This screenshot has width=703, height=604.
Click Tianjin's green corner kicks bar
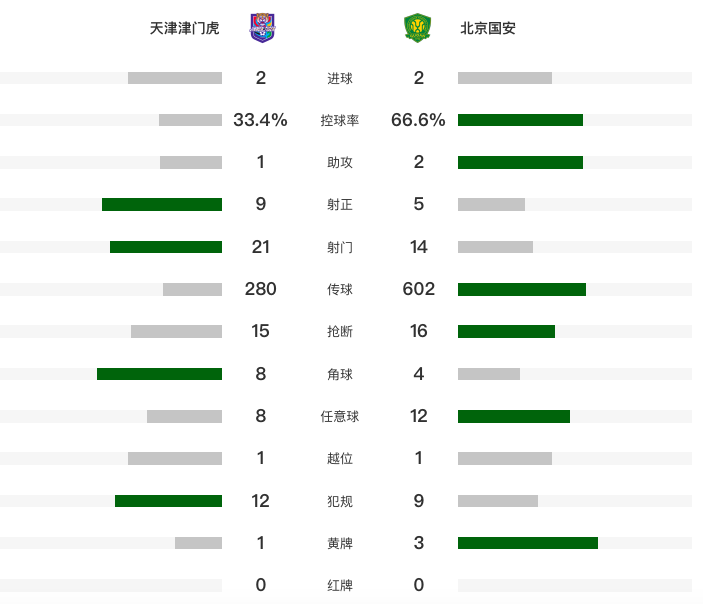159,374
